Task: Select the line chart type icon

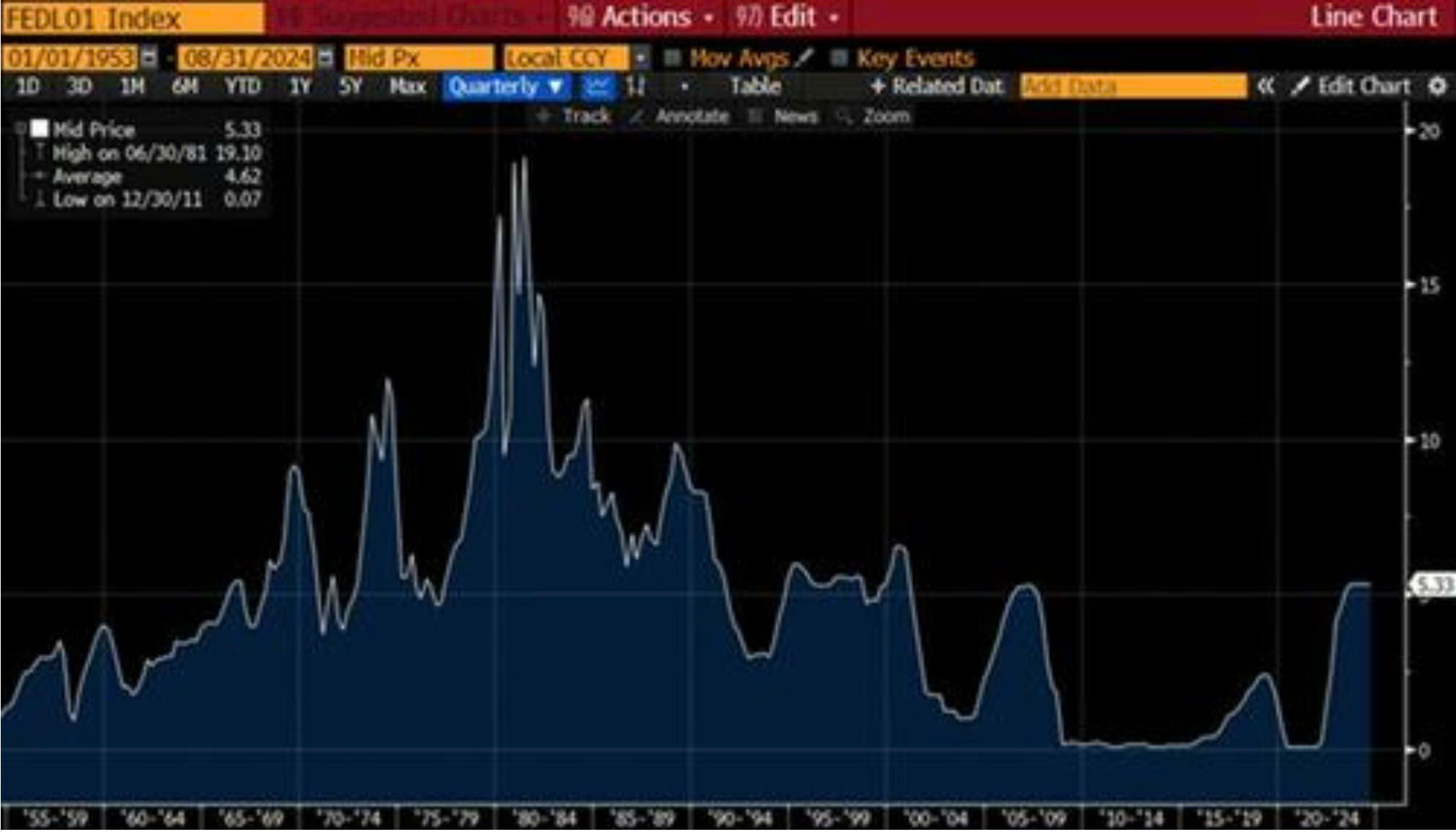Action: tap(598, 86)
